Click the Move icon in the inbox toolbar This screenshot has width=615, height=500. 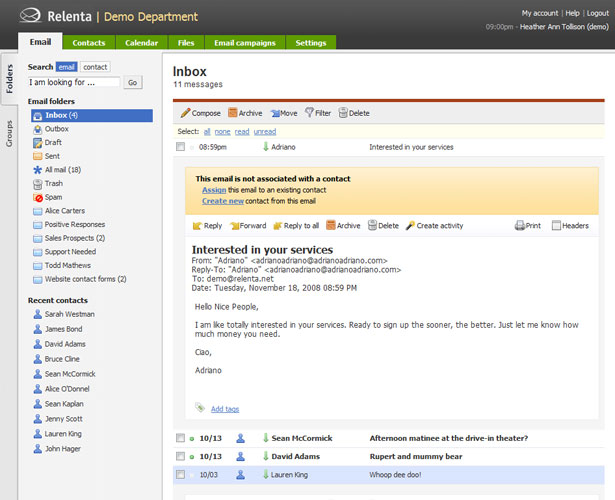coord(275,113)
